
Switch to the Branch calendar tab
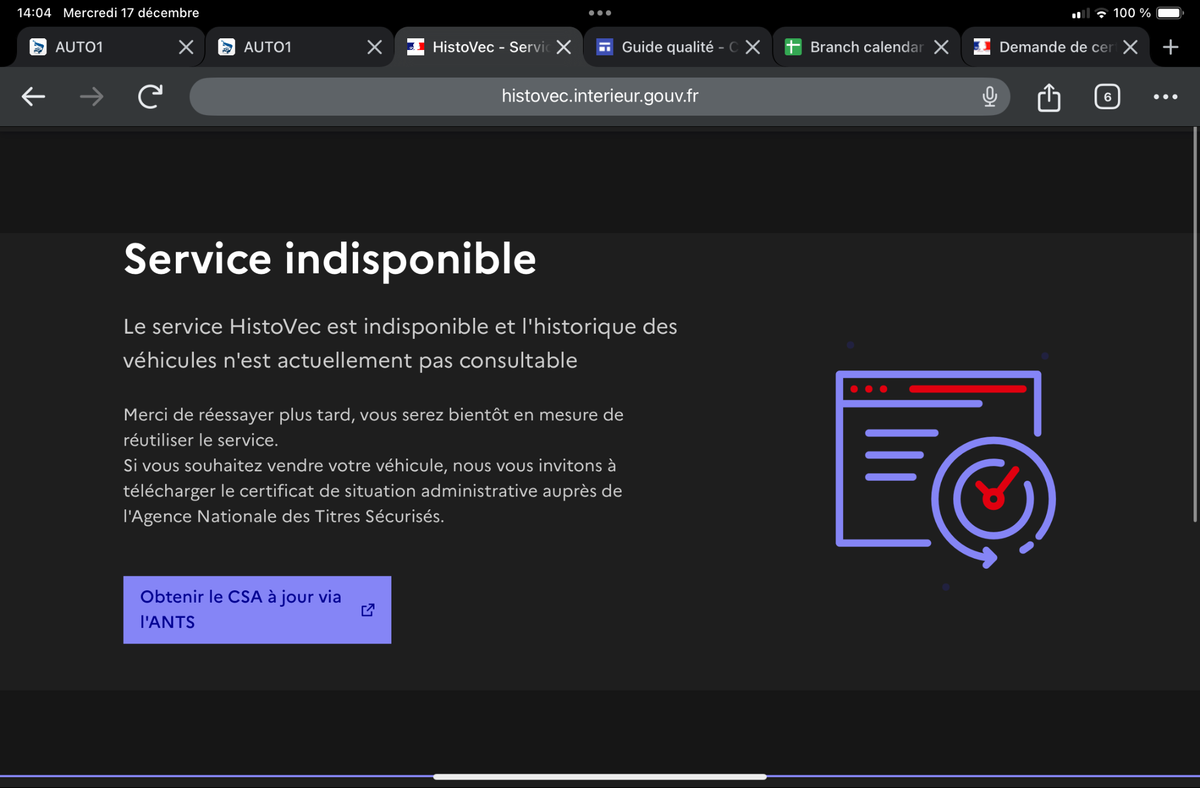click(x=855, y=47)
